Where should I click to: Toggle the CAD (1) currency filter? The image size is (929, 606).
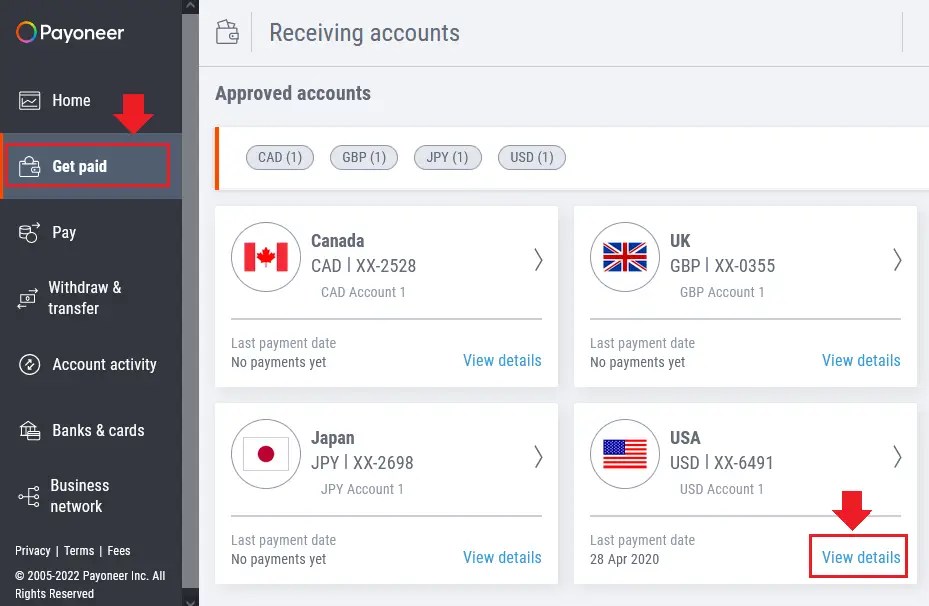tap(279, 157)
